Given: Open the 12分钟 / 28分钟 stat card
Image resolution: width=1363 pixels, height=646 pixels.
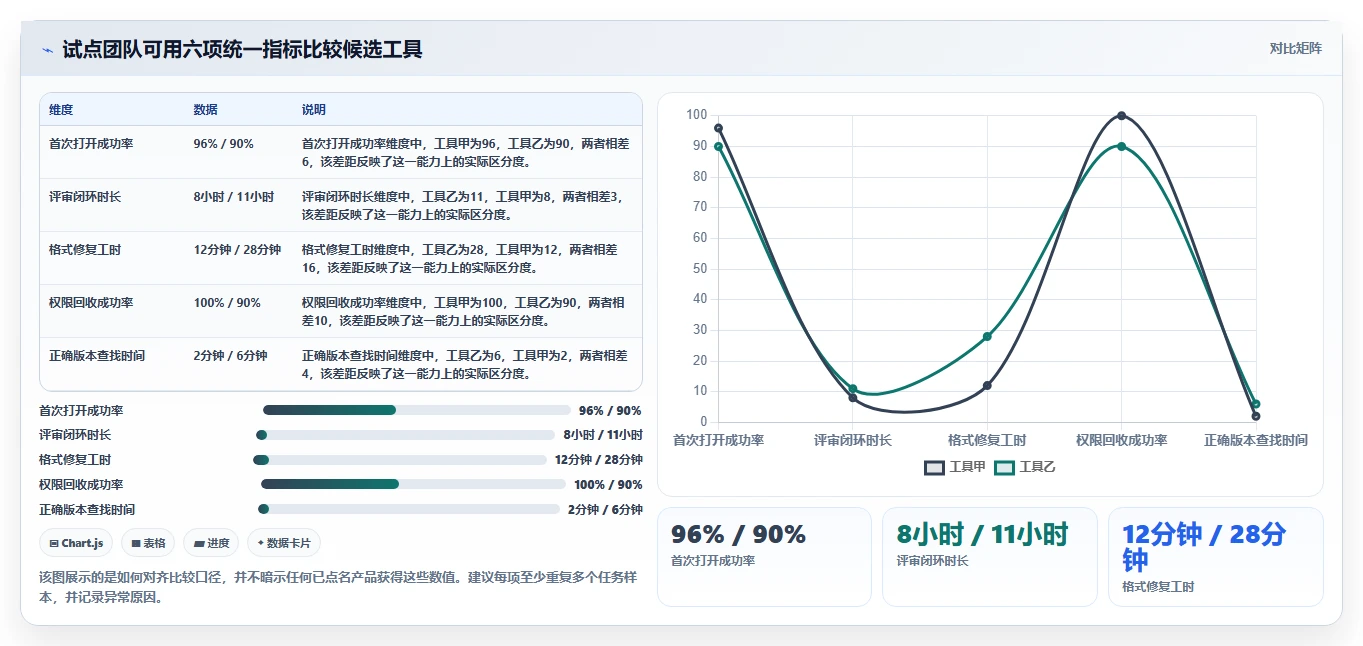Looking at the screenshot, I should click(1215, 556).
